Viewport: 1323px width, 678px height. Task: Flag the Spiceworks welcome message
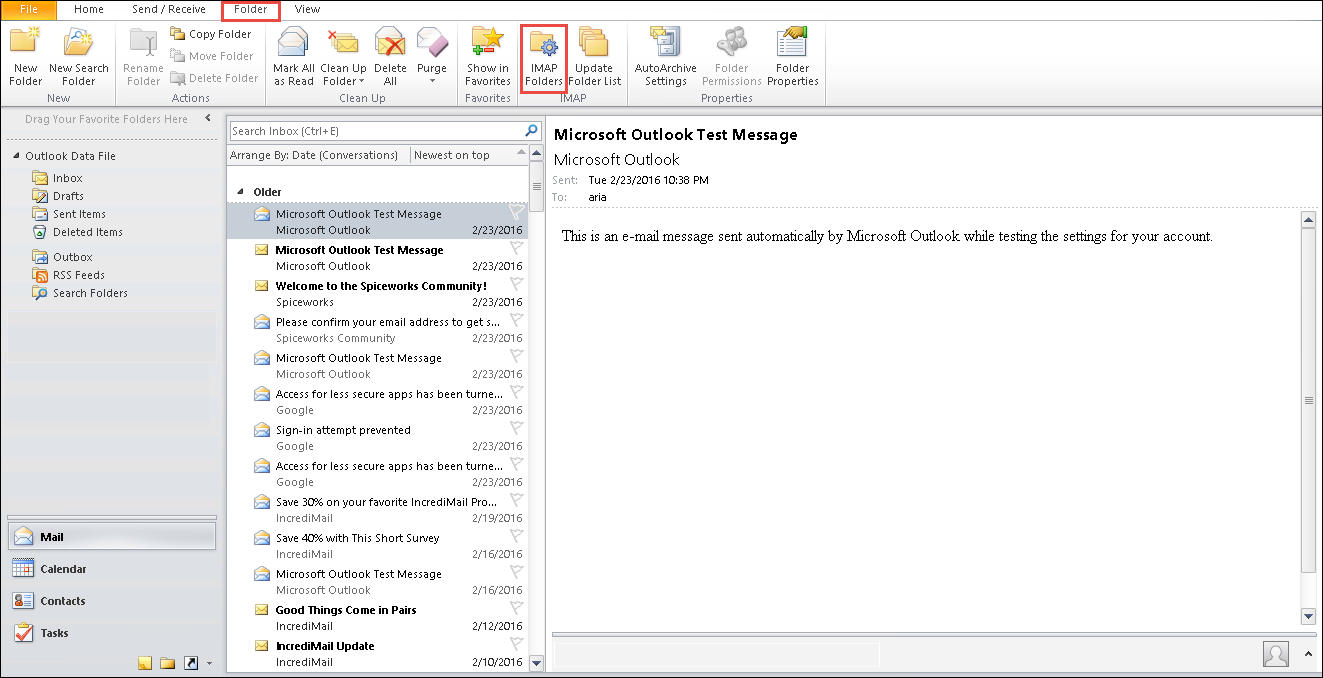516,284
